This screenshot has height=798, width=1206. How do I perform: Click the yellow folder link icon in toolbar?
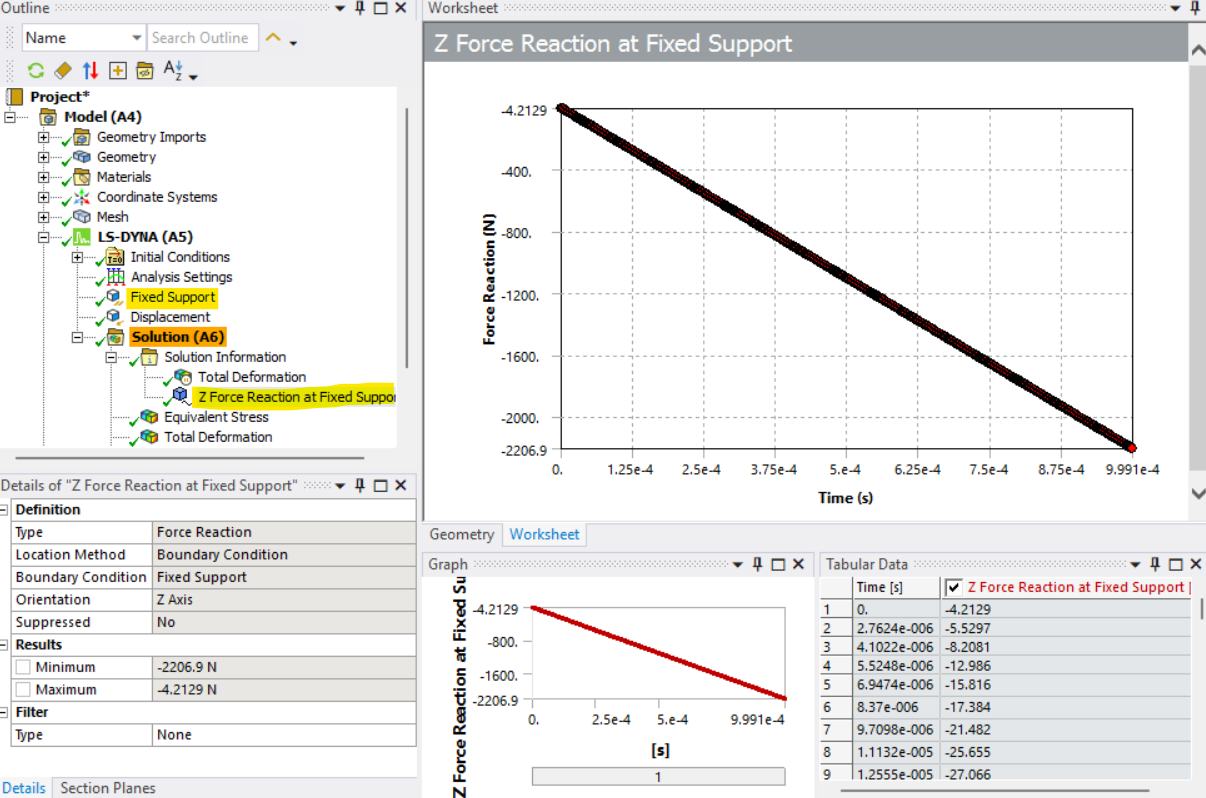point(145,71)
